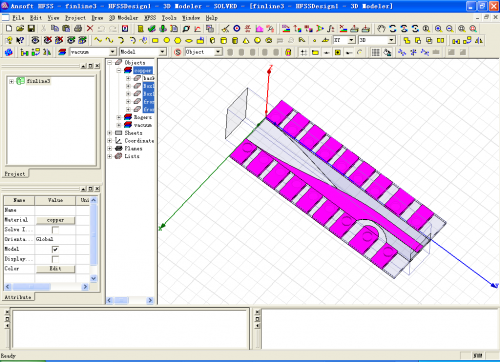500x362 pixels.
Task: Select the Draw circle tool
Action: (166, 41)
